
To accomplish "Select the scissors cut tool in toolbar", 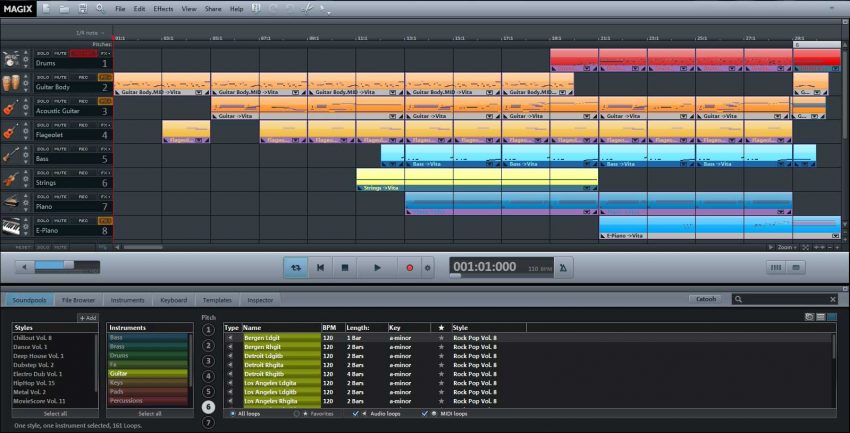I will 307,8.
